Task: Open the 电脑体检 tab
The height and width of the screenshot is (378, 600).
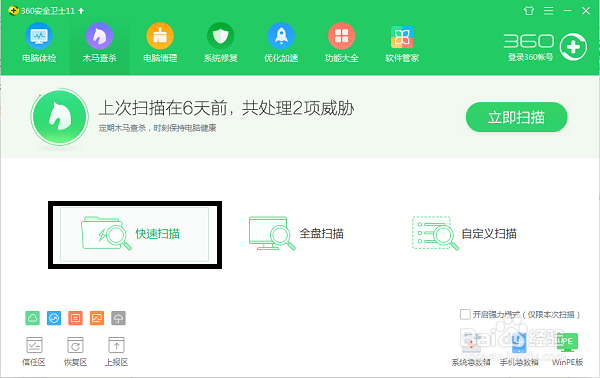Action: click(39, 42)
